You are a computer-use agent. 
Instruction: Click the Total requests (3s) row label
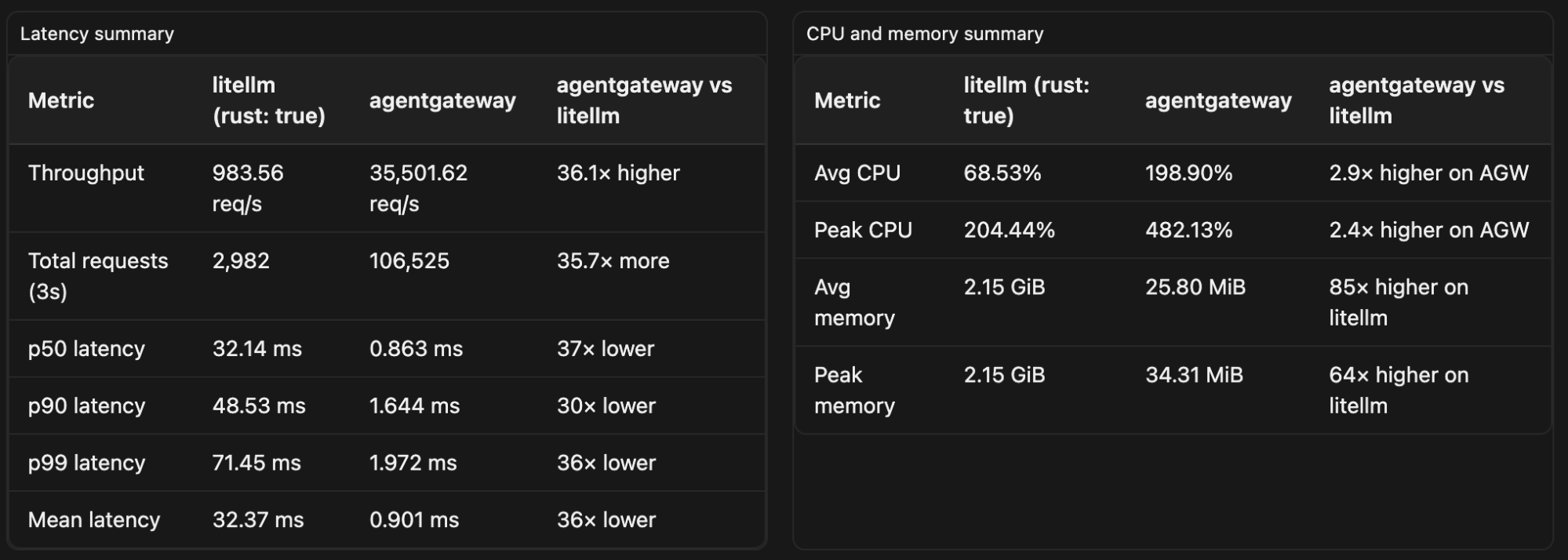98,276
